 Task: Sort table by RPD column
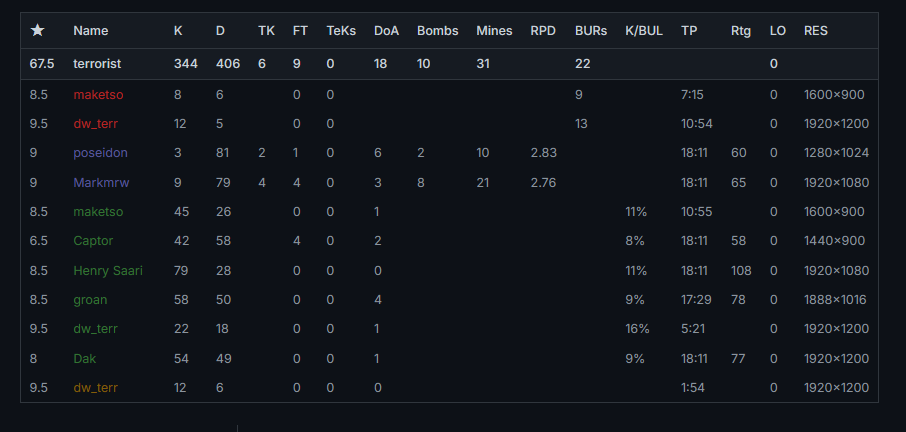[543, 31]
